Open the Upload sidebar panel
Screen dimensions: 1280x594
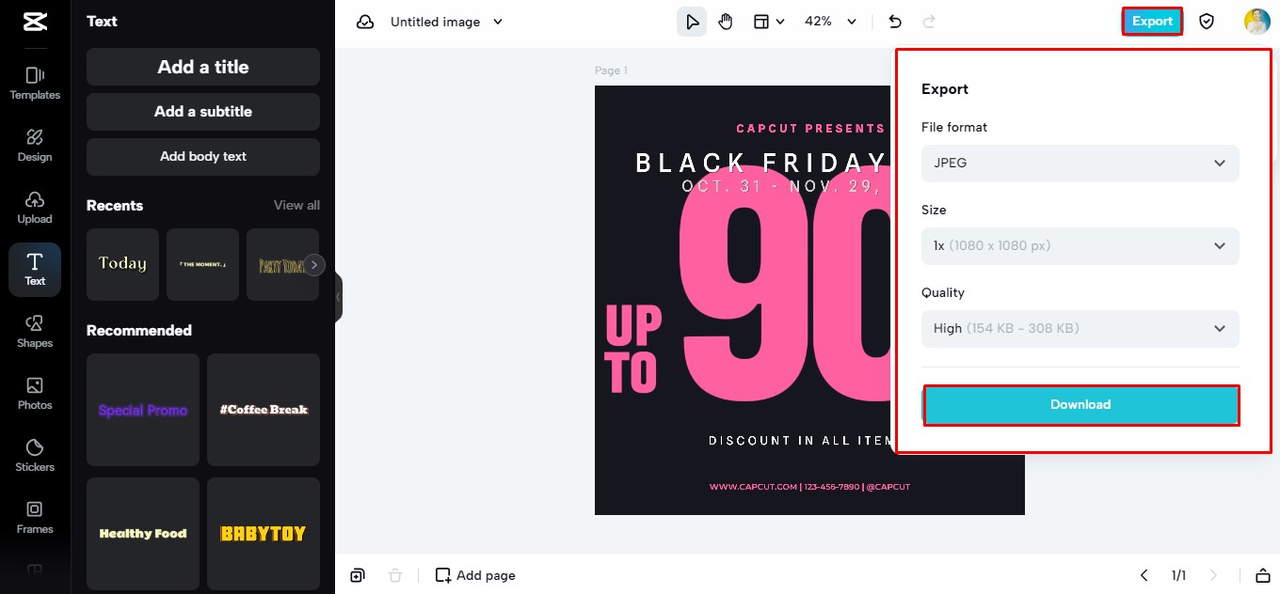coord(35,207)
